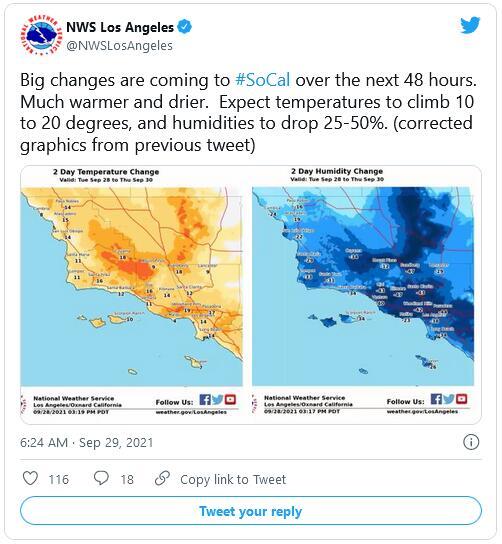Open the tweet info icon
Viewport: 502px width, 544px height.
pyautogui.click(x=471, y=442)
